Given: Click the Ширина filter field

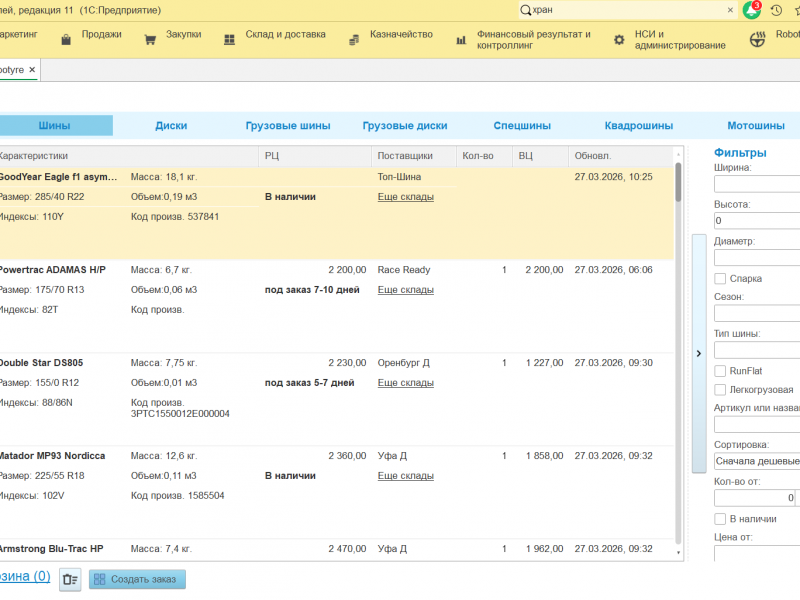Looking at the screenshot, I should pos(757,184).
